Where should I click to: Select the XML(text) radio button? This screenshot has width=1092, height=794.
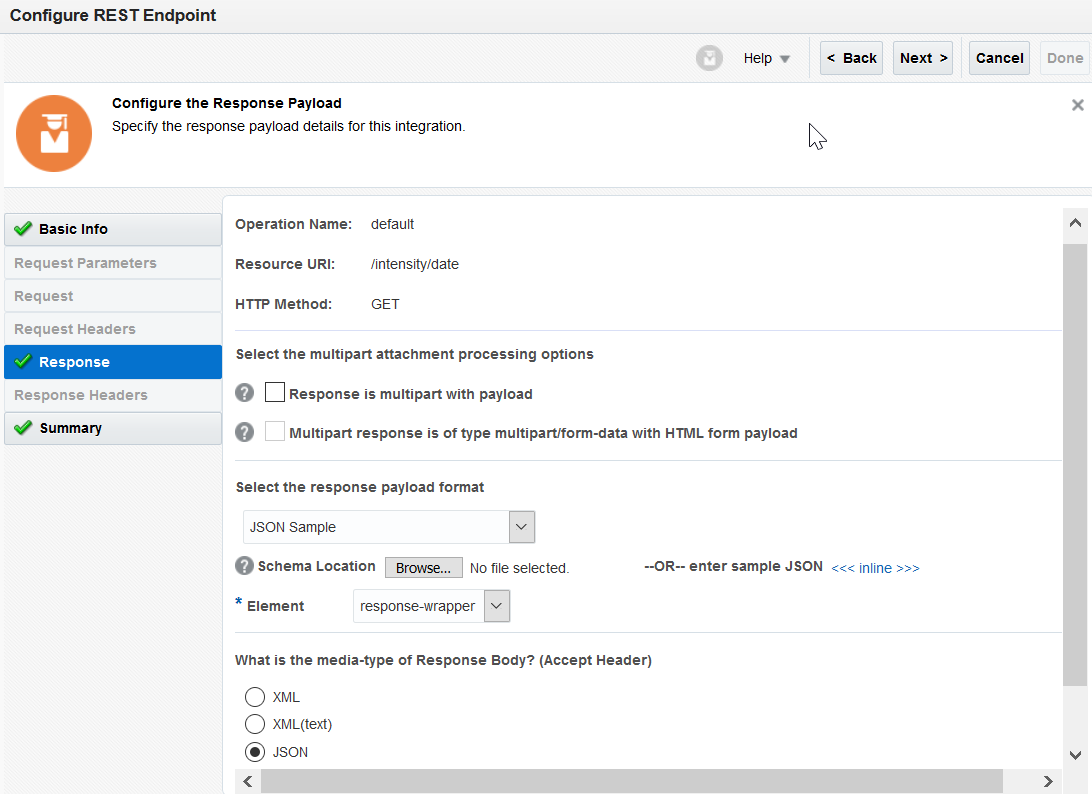click(255, 724)
